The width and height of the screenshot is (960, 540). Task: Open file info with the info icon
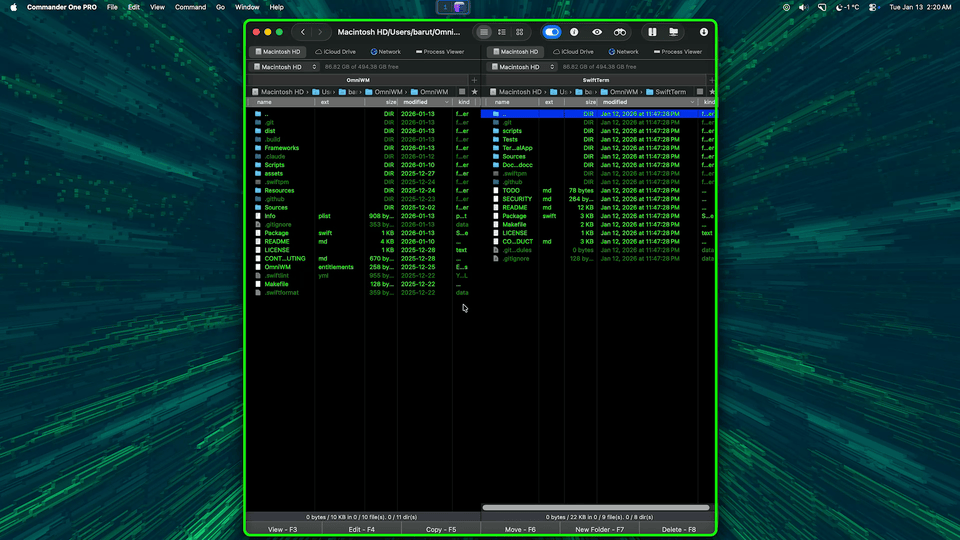click(574, 32)
